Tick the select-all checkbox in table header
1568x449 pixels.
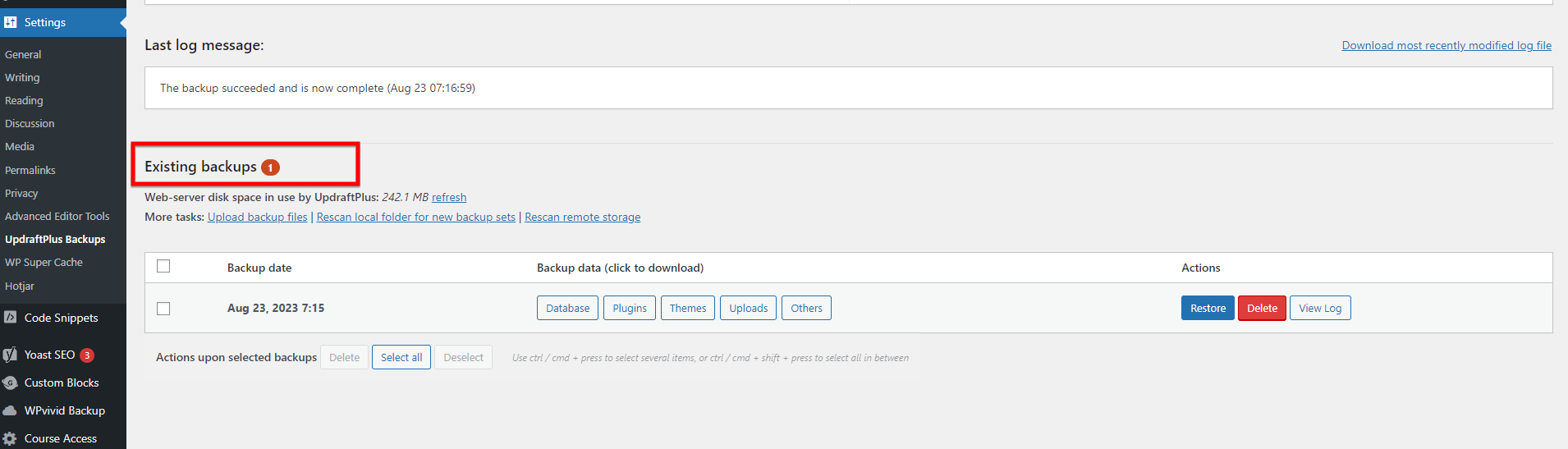pyautogui.click(x=163, y=266)
